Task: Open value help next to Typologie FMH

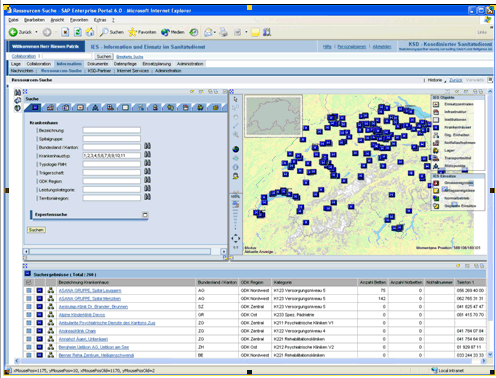Action: pos(147,163)
